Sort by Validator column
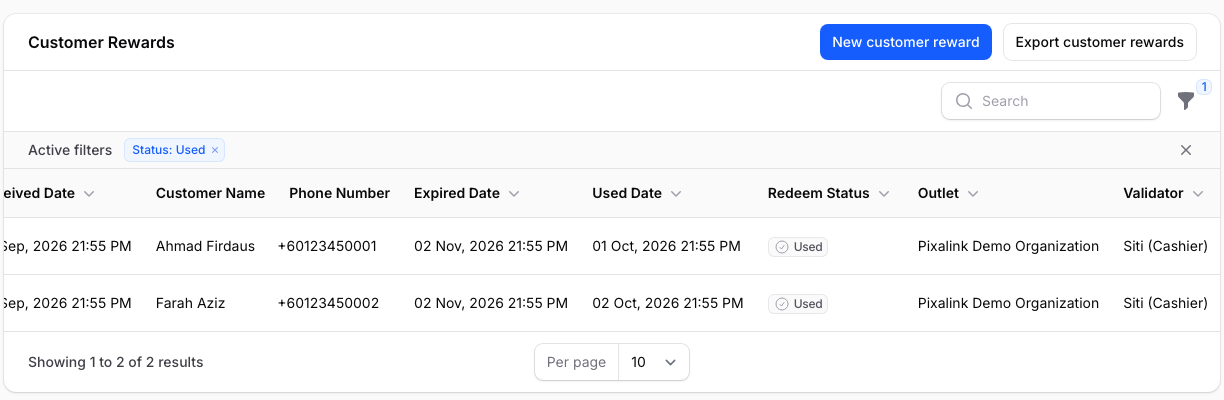The image size is (1224, 400). click(x=1163, y=193)
